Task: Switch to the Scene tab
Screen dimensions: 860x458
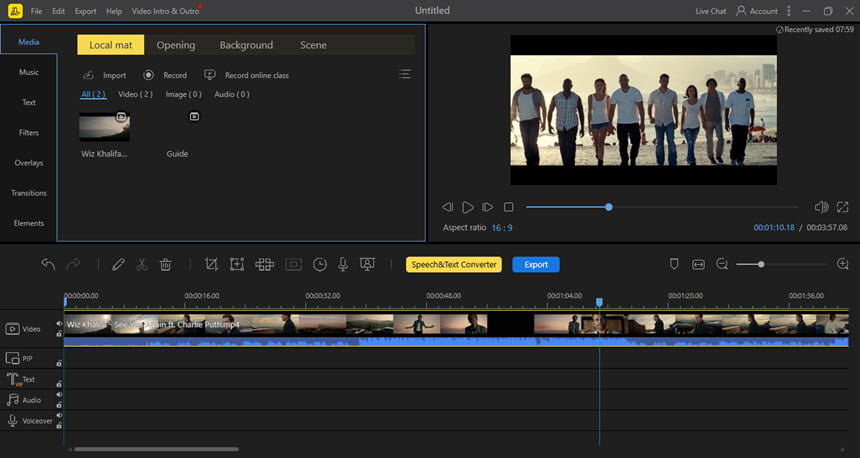Action: click(x=313, y=45)
